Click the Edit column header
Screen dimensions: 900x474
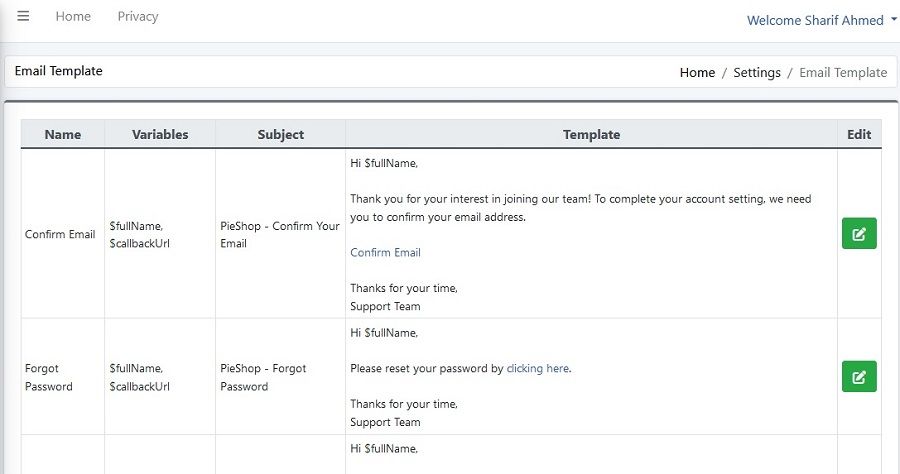pos(859,134)
